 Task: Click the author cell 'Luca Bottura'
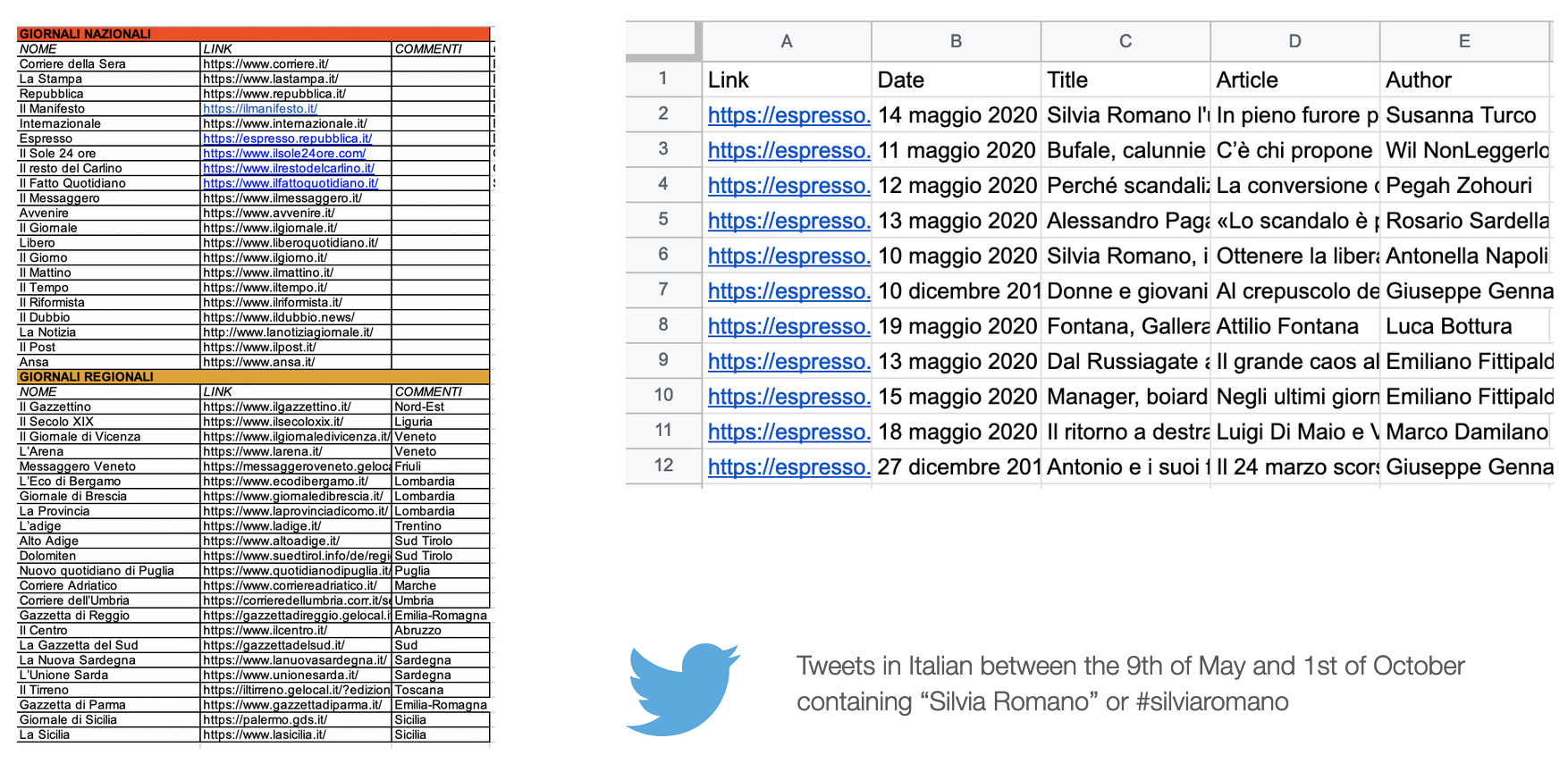[1464, 326]
